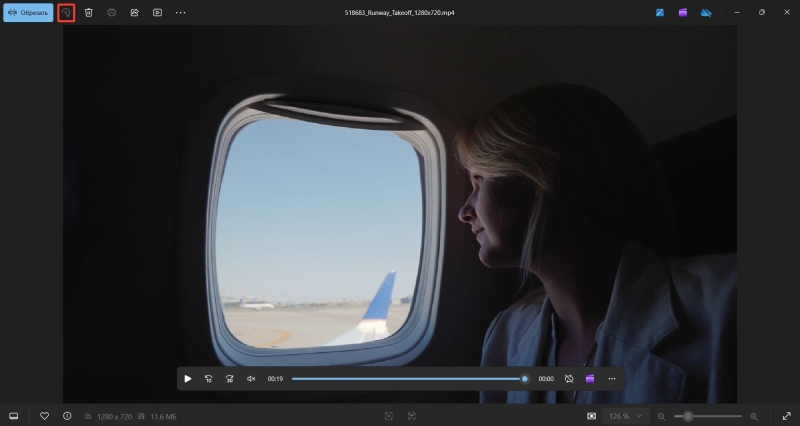Open file info with the info icon
The image size is (800, 426).
tap(67, 416)
